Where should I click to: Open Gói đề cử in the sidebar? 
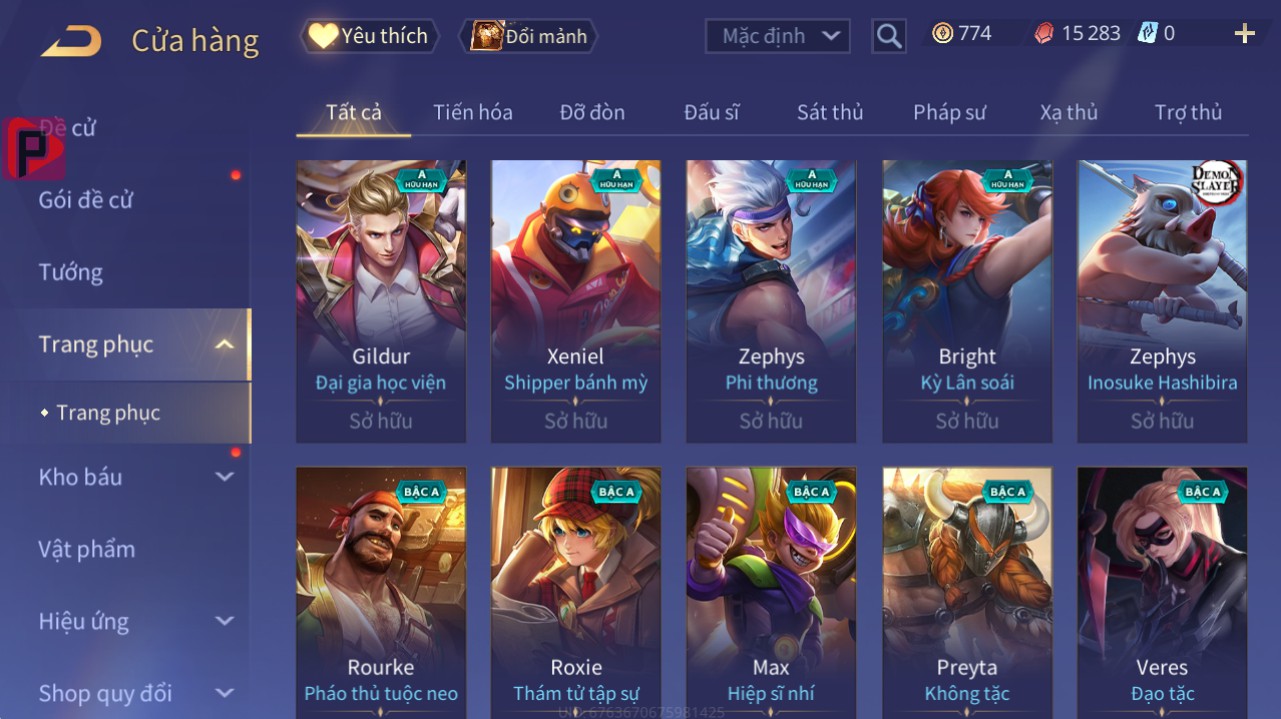pos(86,200)
